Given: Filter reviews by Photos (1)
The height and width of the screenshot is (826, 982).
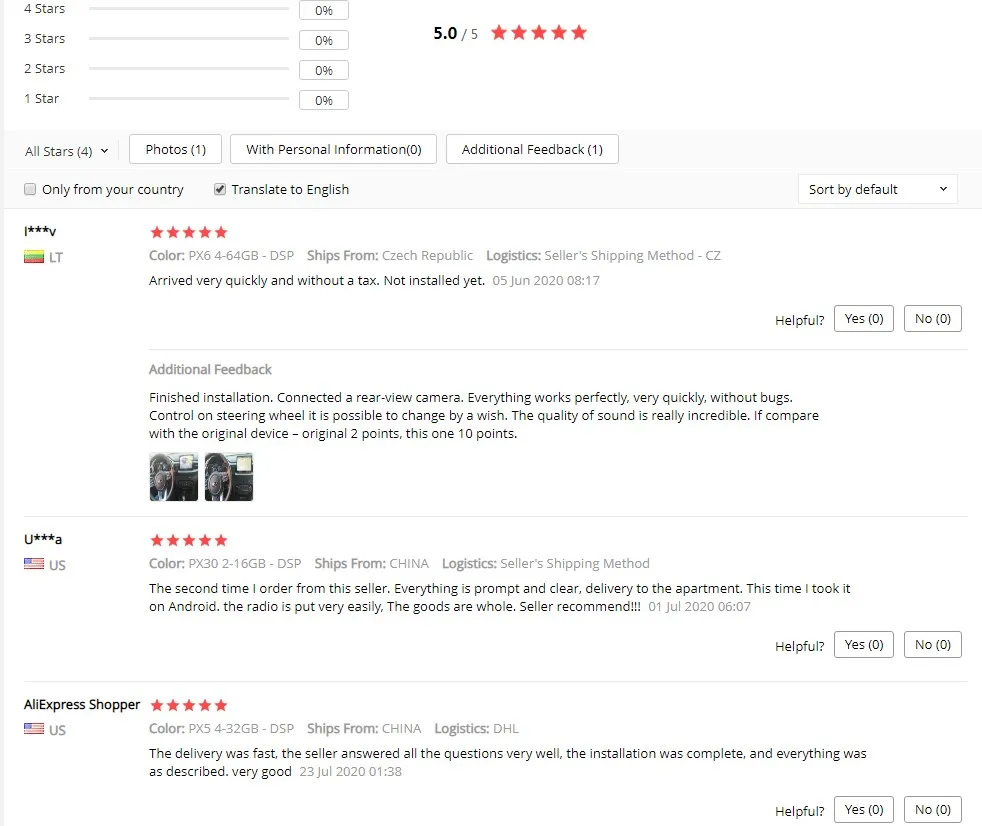Looking at the screenshot, I should 175,149.
